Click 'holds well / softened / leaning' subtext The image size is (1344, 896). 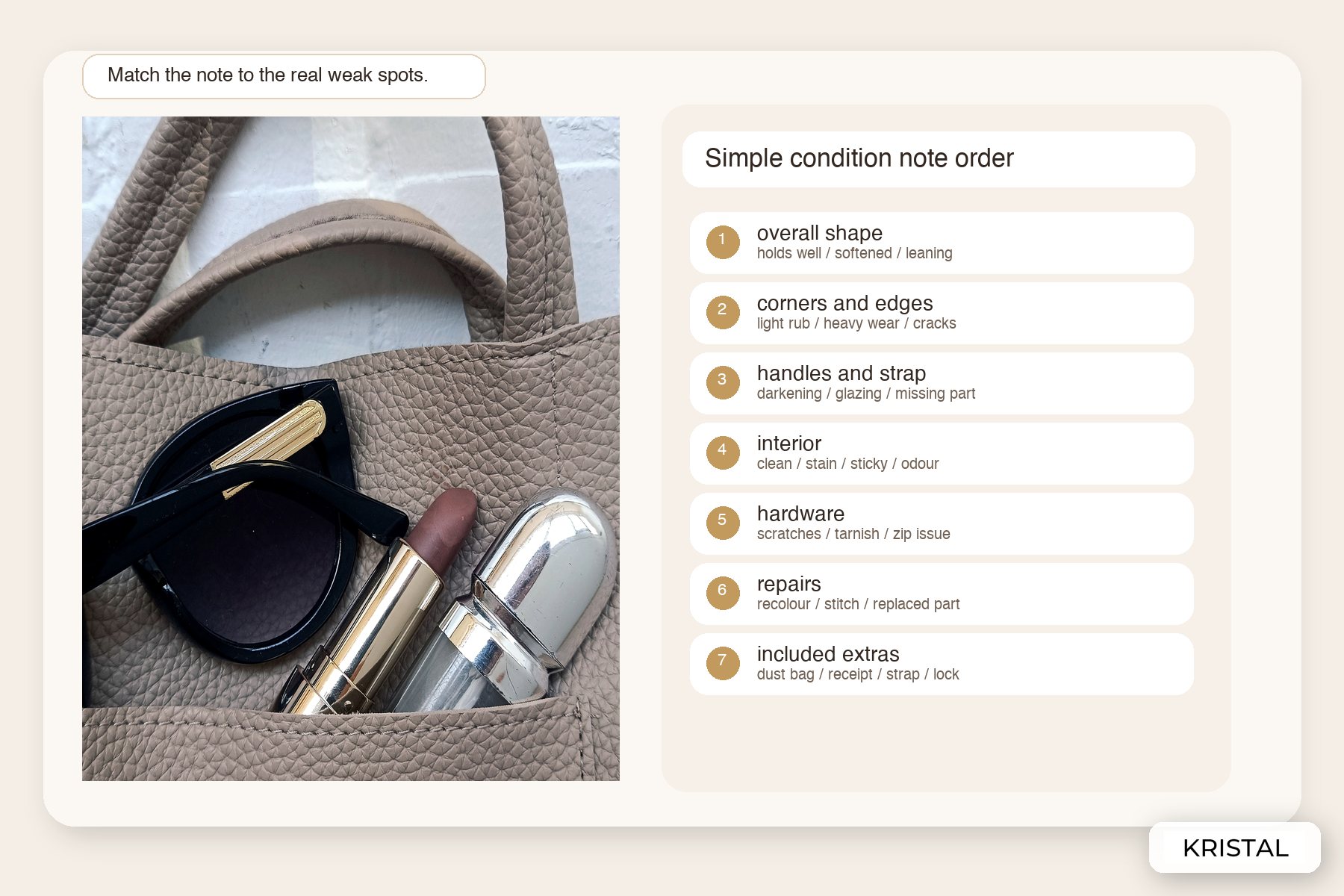[854, 253]
